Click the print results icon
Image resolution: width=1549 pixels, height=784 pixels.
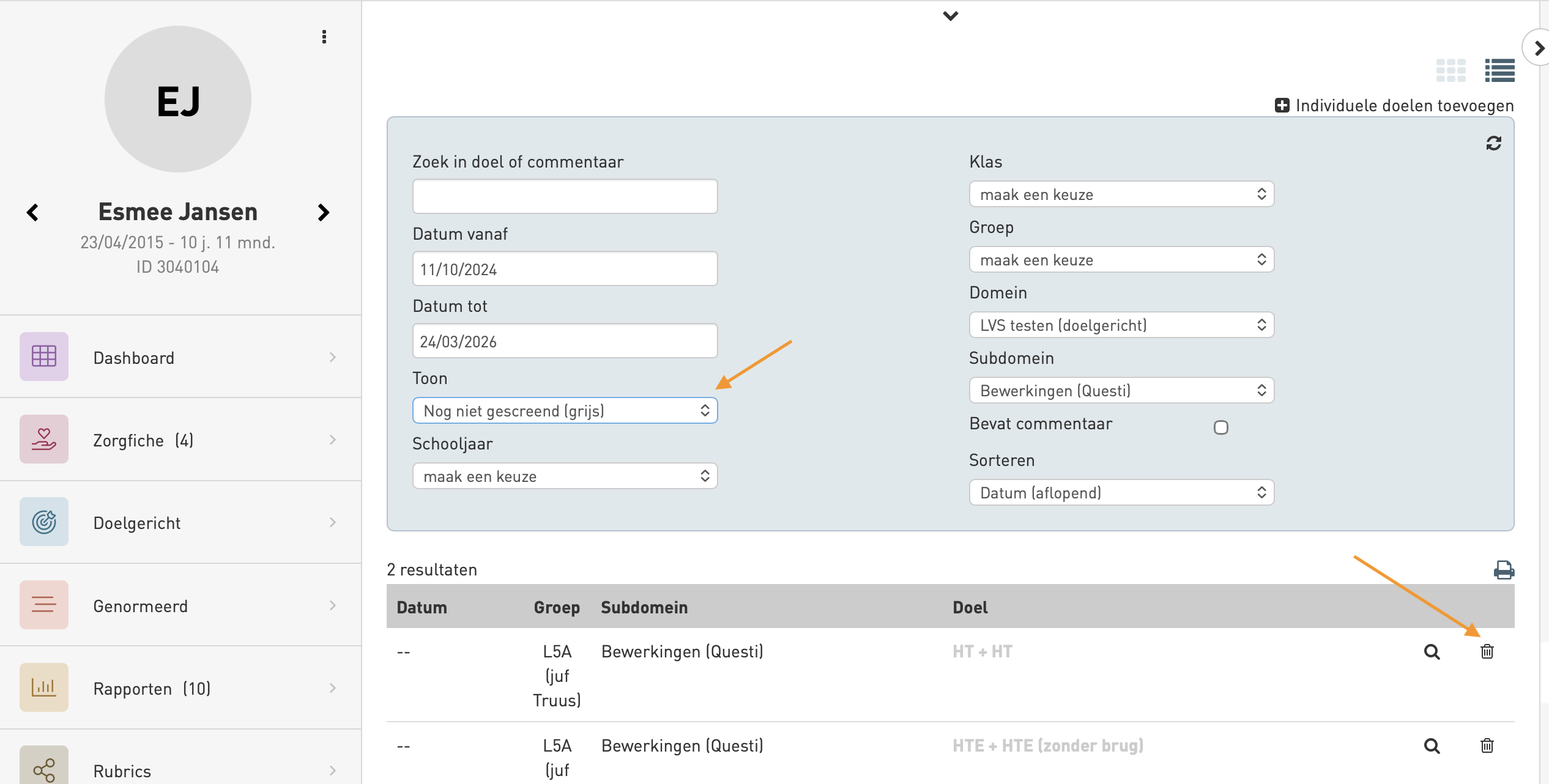point(1503,570)
